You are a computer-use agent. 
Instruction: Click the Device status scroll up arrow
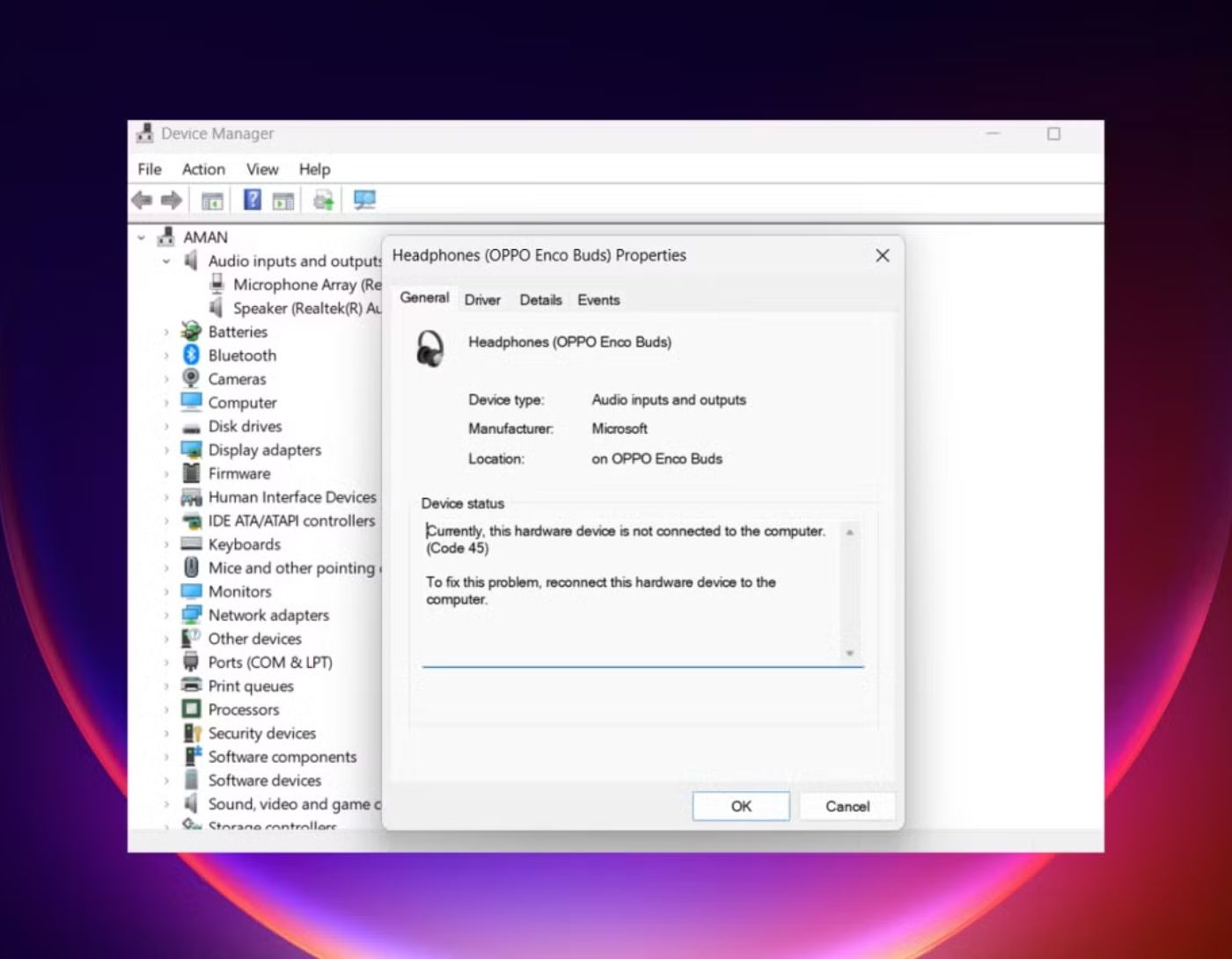click(x=849, y=532)
